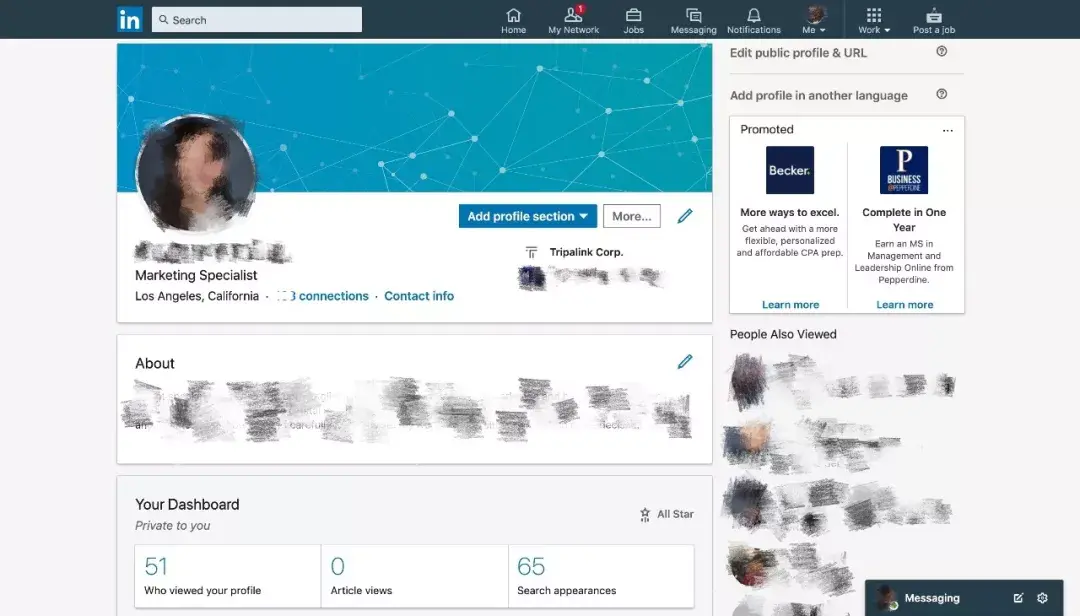Expand the Me profile menu

(x=815, y=20)
